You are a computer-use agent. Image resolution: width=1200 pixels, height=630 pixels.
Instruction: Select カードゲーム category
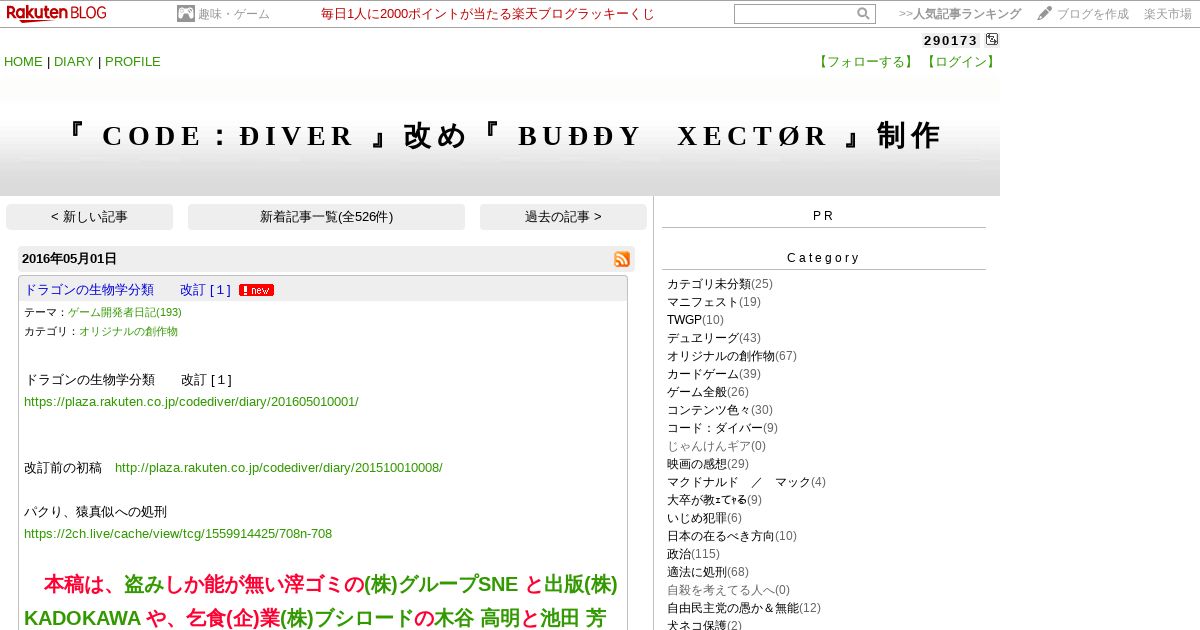tap(703, 374)
